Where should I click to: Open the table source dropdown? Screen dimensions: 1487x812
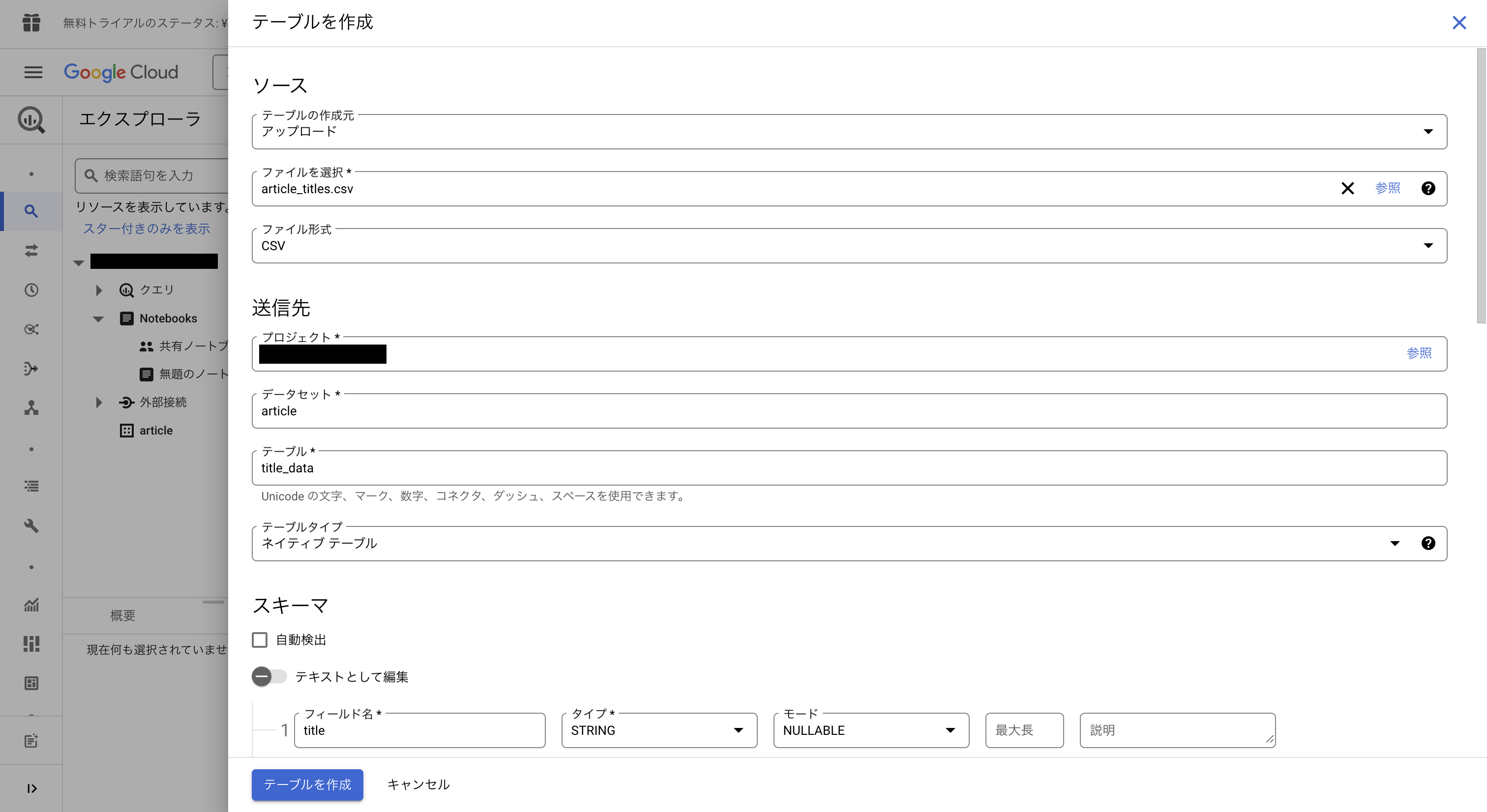point(849,132)
